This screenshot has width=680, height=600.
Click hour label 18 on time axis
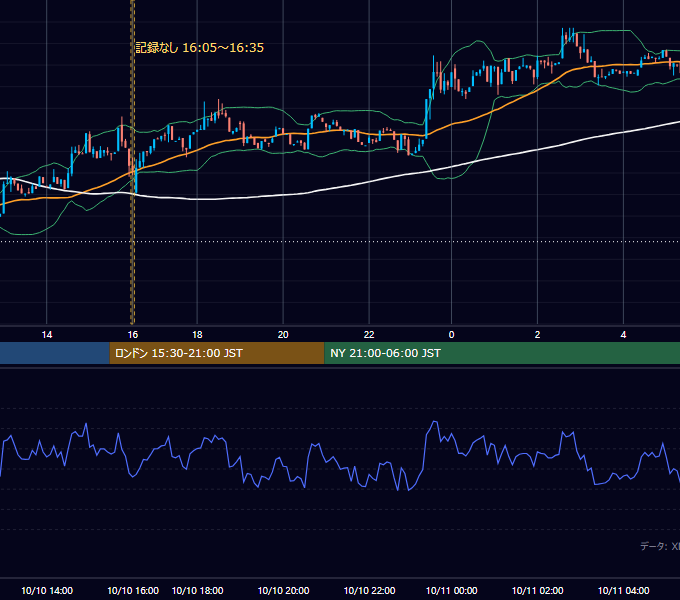point(197,335)
